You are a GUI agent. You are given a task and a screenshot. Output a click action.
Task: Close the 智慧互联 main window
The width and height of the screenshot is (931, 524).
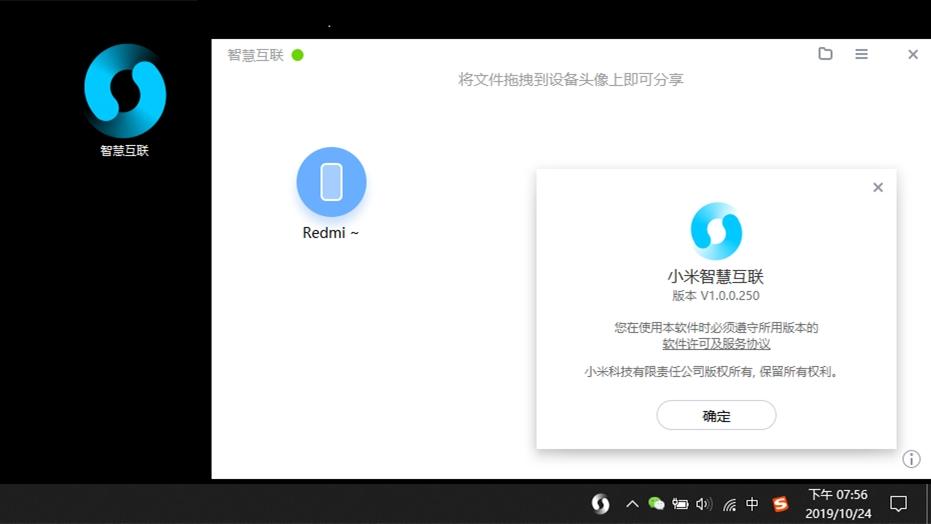(912, 55)
